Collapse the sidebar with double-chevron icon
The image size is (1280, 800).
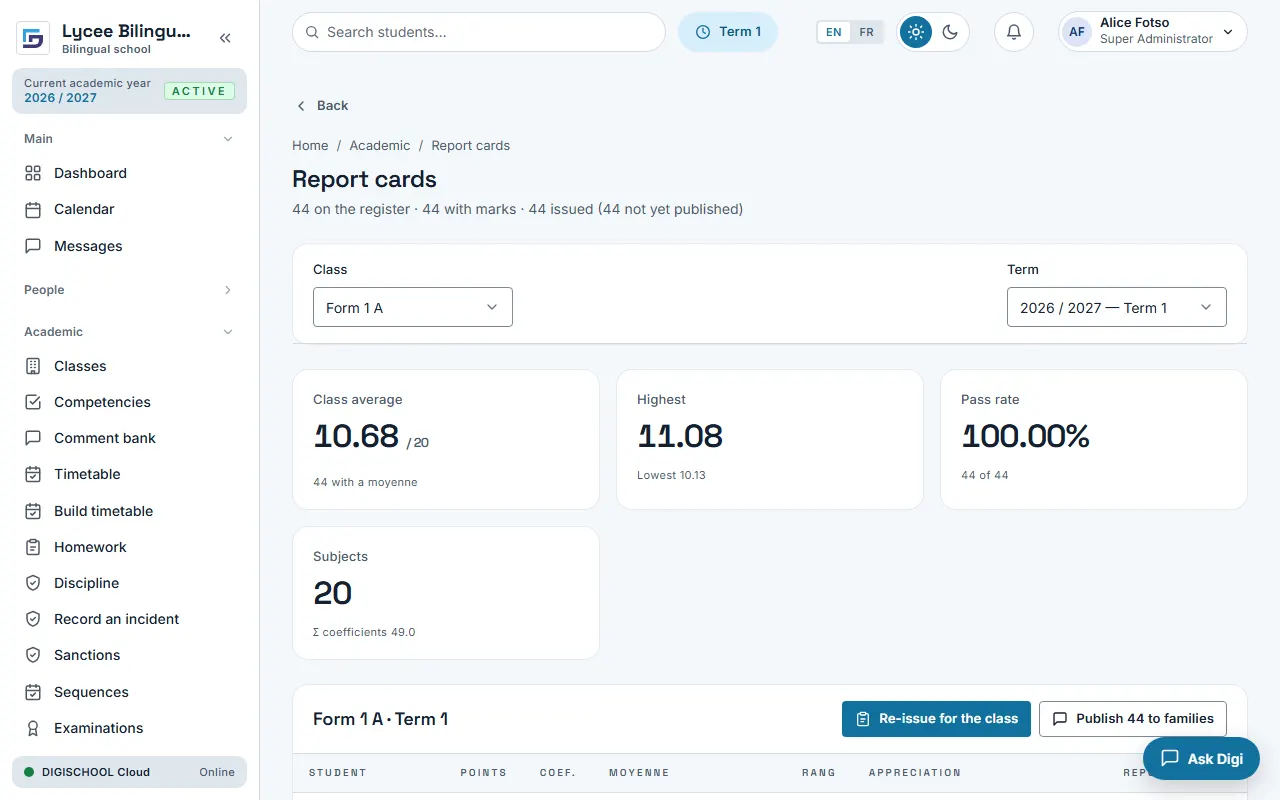tap(225, 38)
